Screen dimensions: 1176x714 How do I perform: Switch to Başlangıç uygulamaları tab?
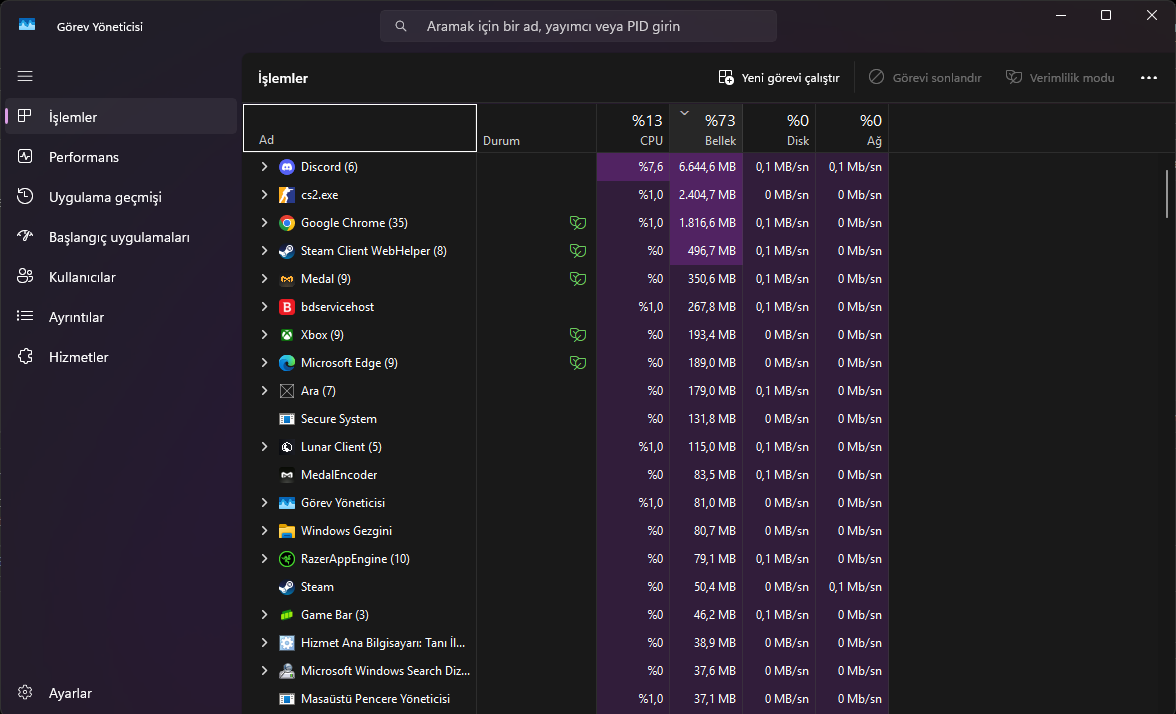[x=119, y=237]
